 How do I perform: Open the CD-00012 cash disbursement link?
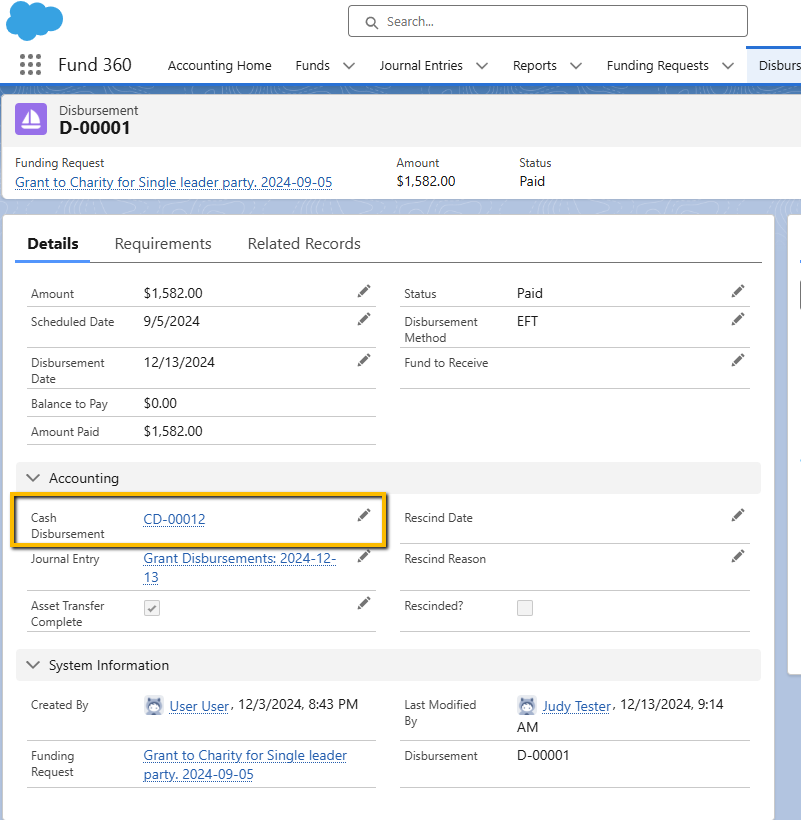(x=174, y=519)
